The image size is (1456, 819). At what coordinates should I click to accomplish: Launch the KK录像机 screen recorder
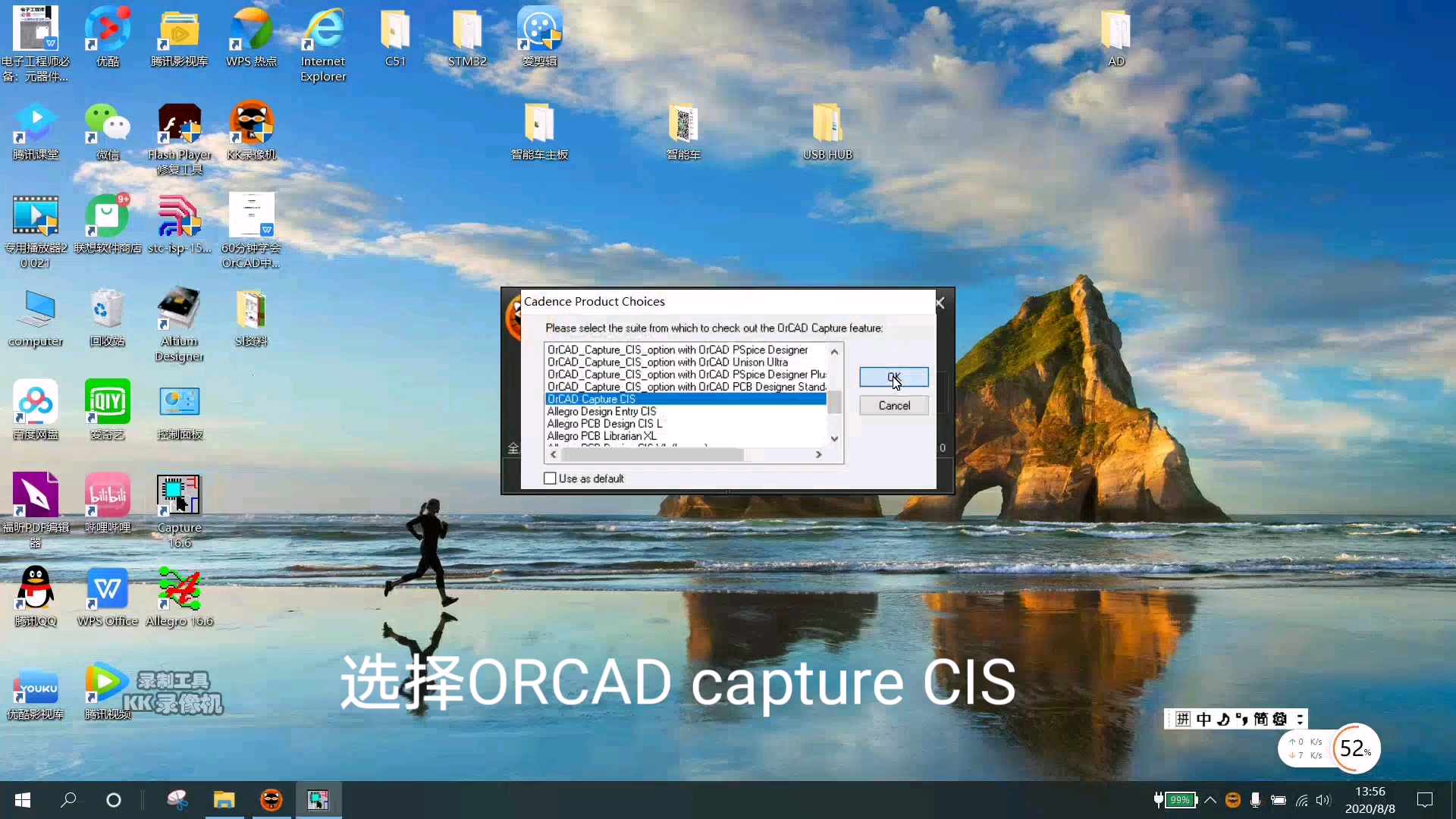click(x=253, y=121)
